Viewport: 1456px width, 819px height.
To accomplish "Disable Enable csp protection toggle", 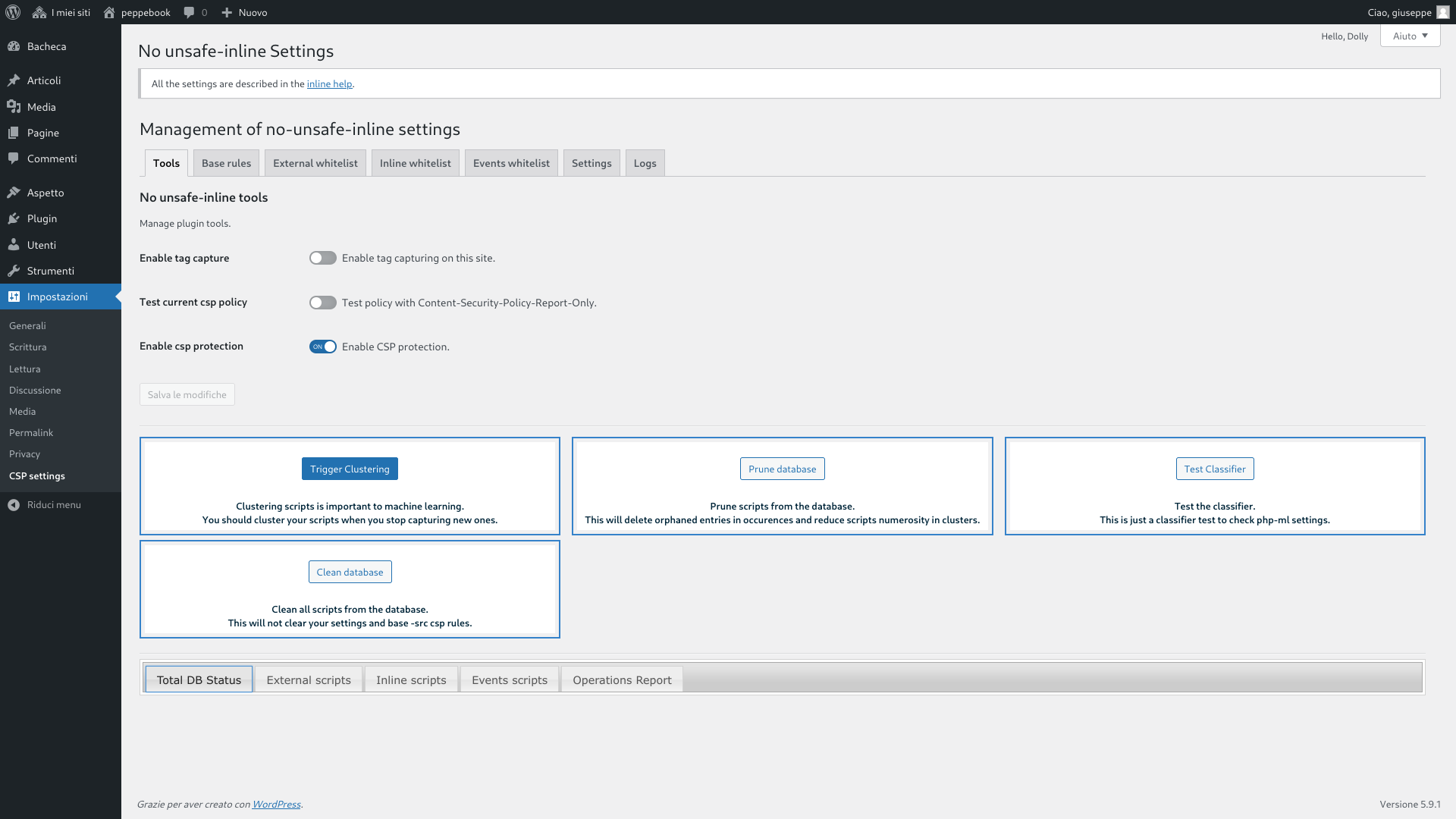I will coord(322,346).
